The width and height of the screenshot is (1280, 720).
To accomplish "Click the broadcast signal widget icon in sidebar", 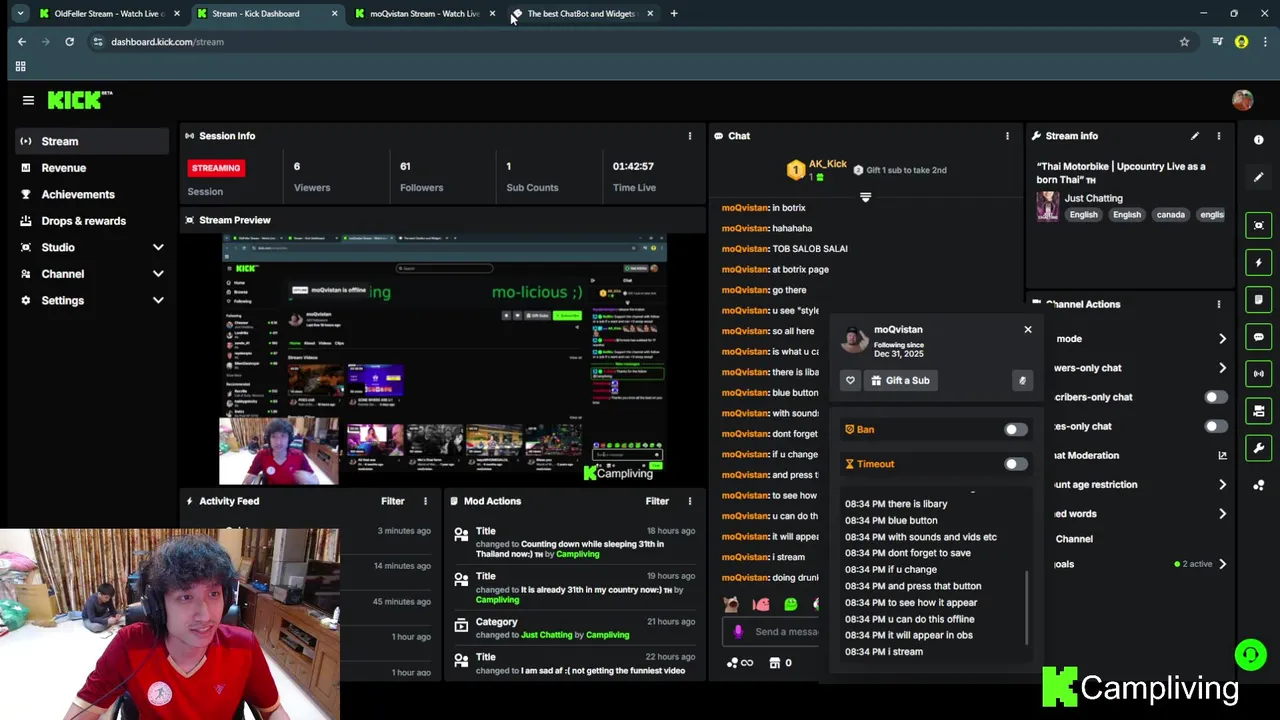I will [x=1259, y=374].
